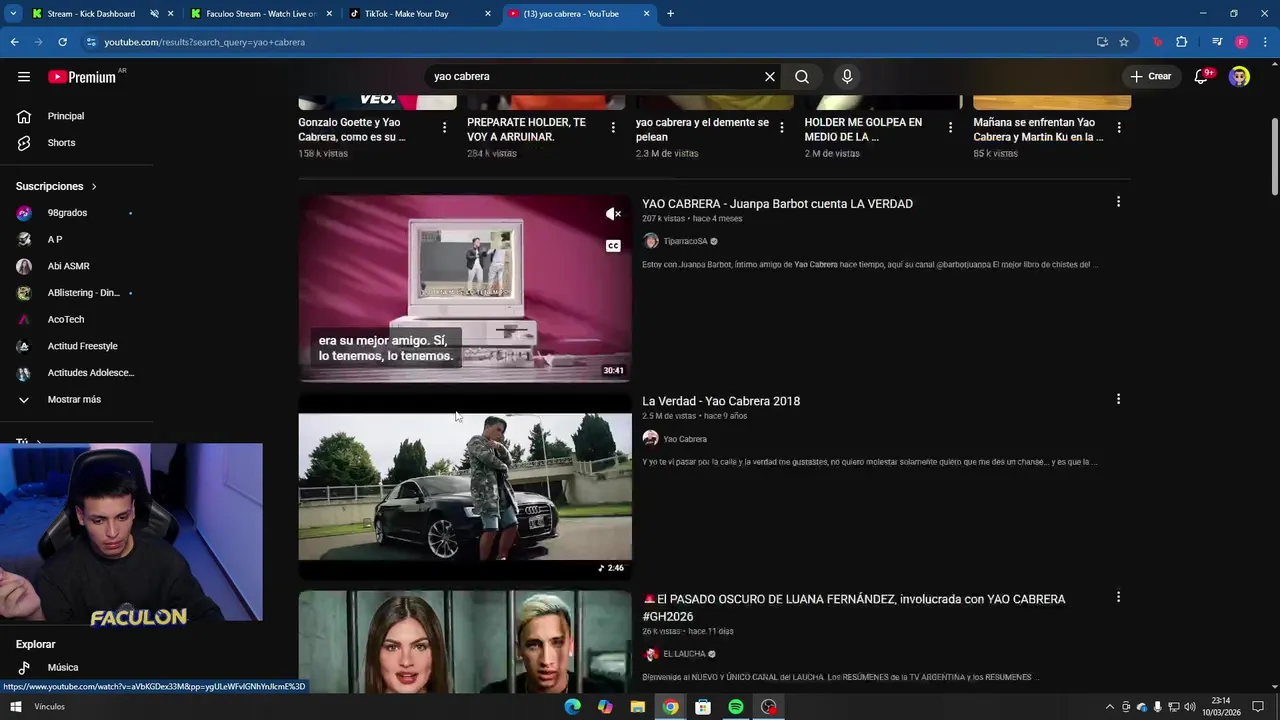
Task: Open the Juanpa Barbot video thumbnail
Action: 465,288
